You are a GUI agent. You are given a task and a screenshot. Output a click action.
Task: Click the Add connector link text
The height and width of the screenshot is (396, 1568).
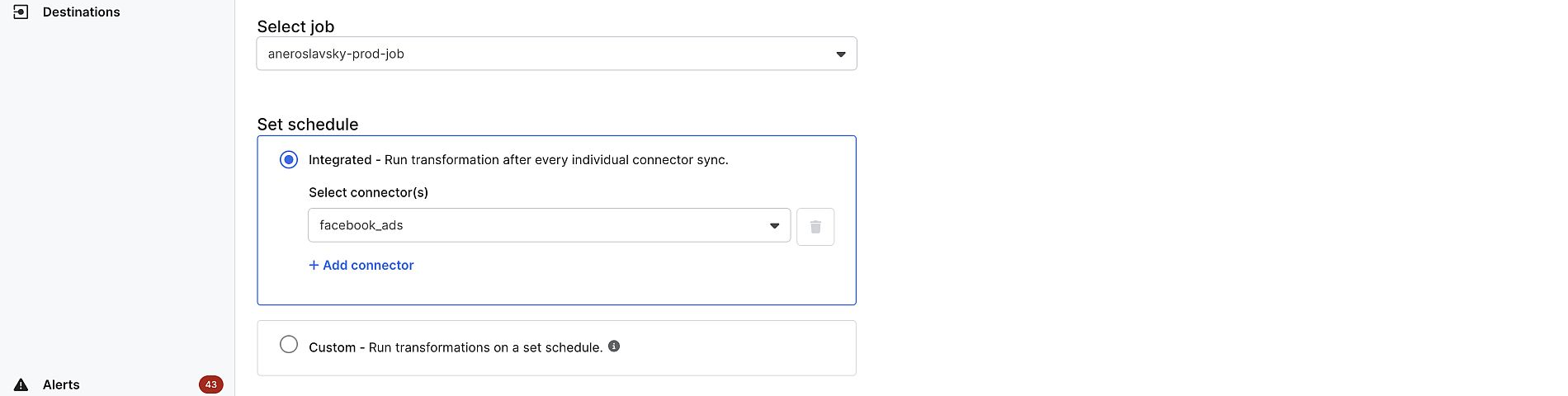click(x=368, y=265)
